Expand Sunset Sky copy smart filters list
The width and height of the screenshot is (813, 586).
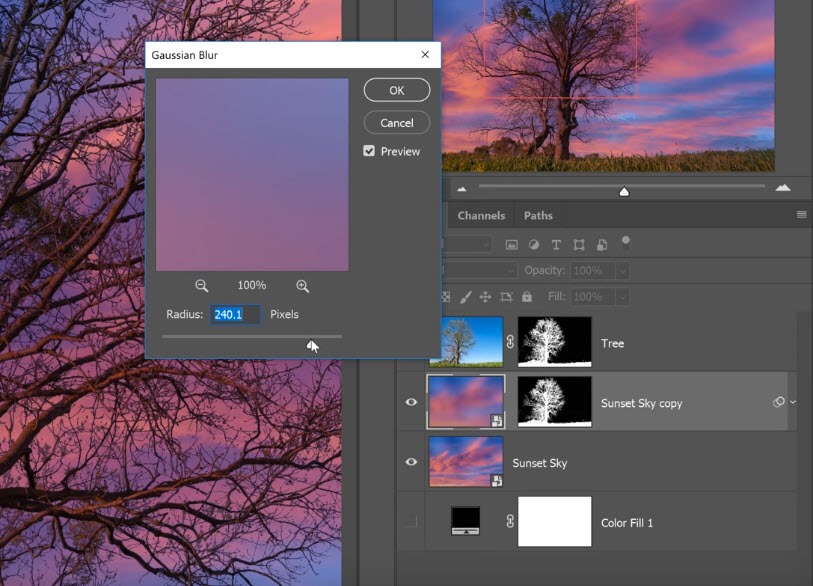point(793,403)
